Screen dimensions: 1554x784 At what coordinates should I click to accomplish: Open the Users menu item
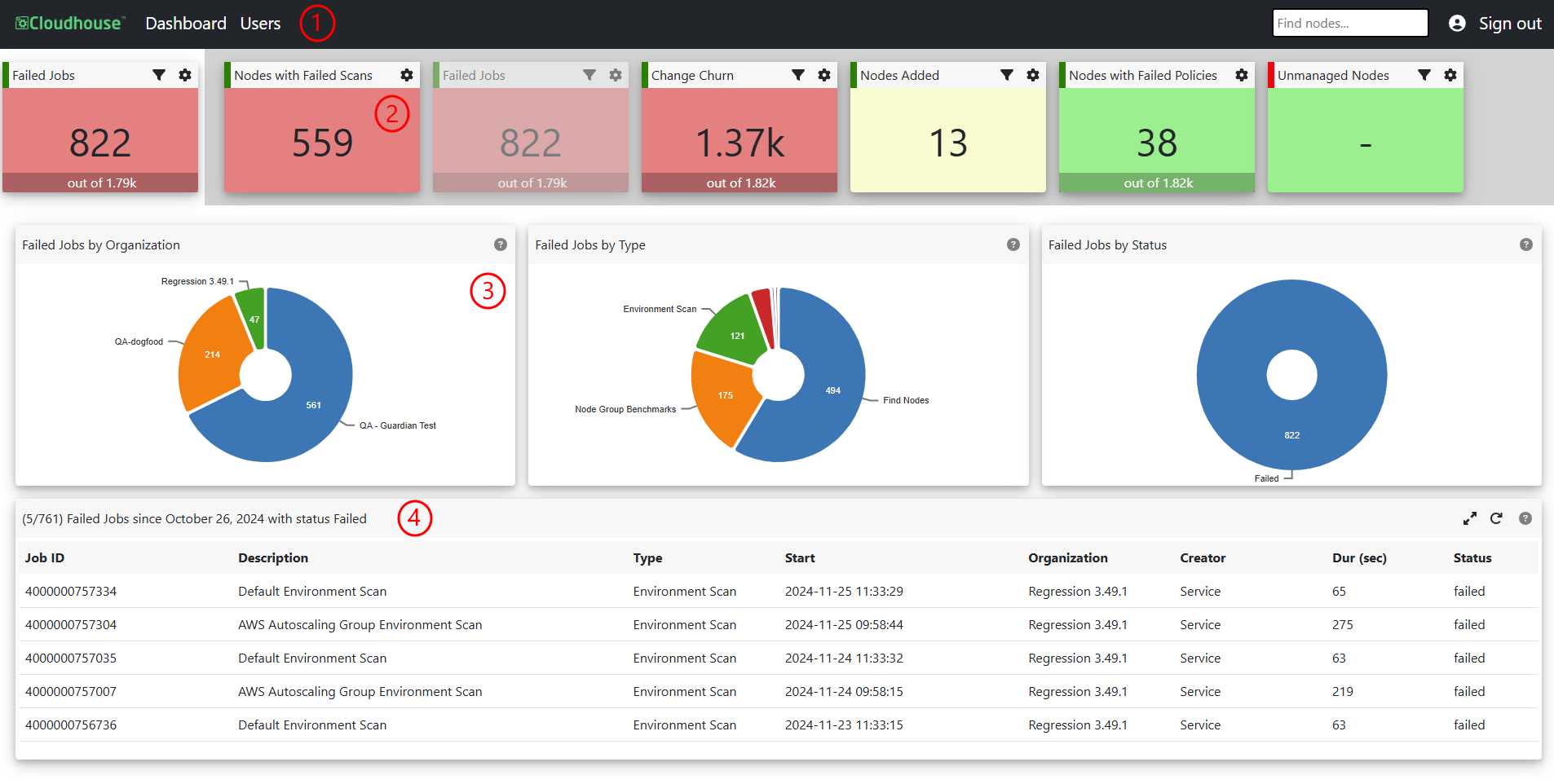[260, 24]
